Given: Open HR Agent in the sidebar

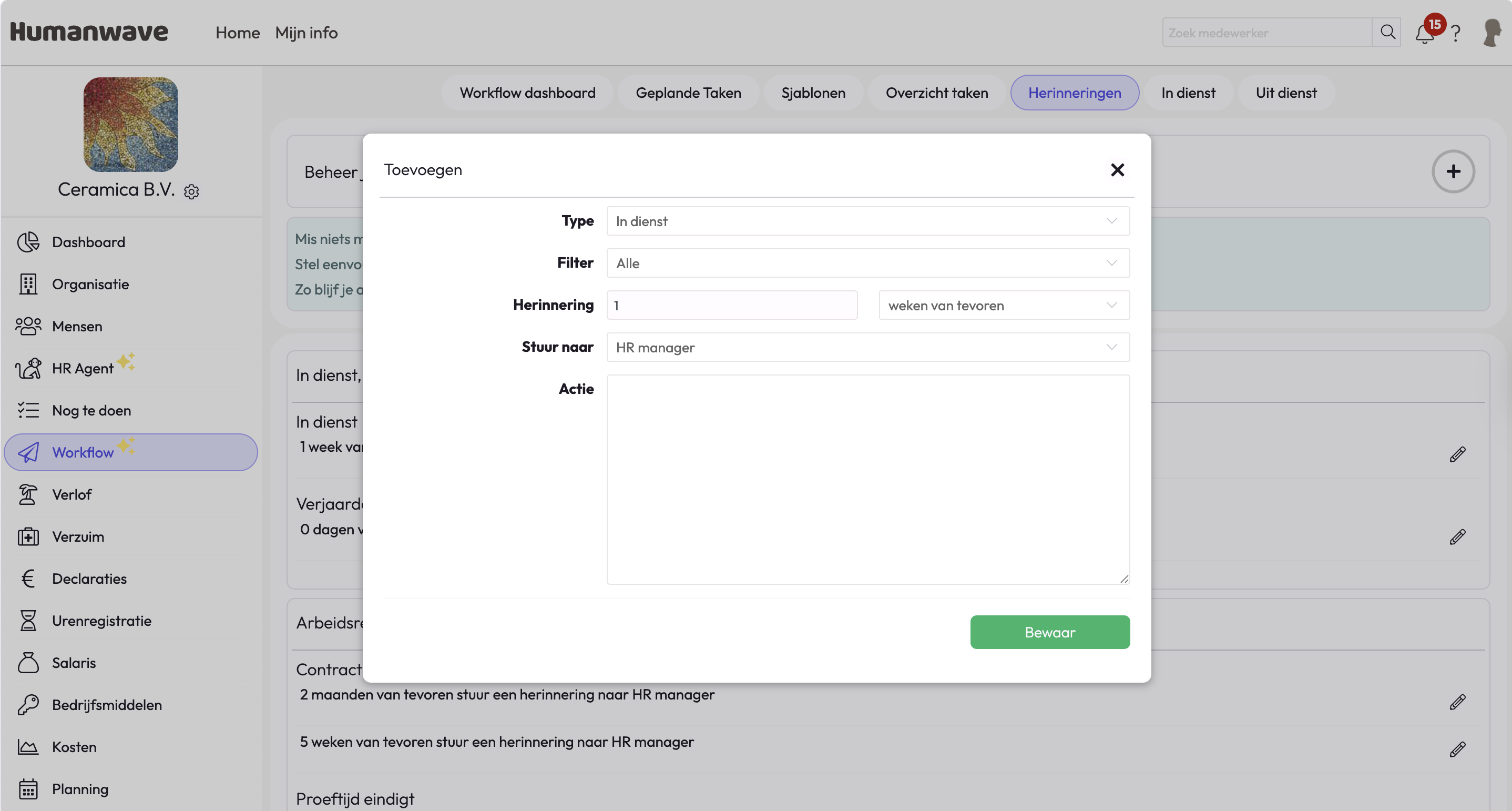Looking at the screenshot, I should click(x=82, y=368).
